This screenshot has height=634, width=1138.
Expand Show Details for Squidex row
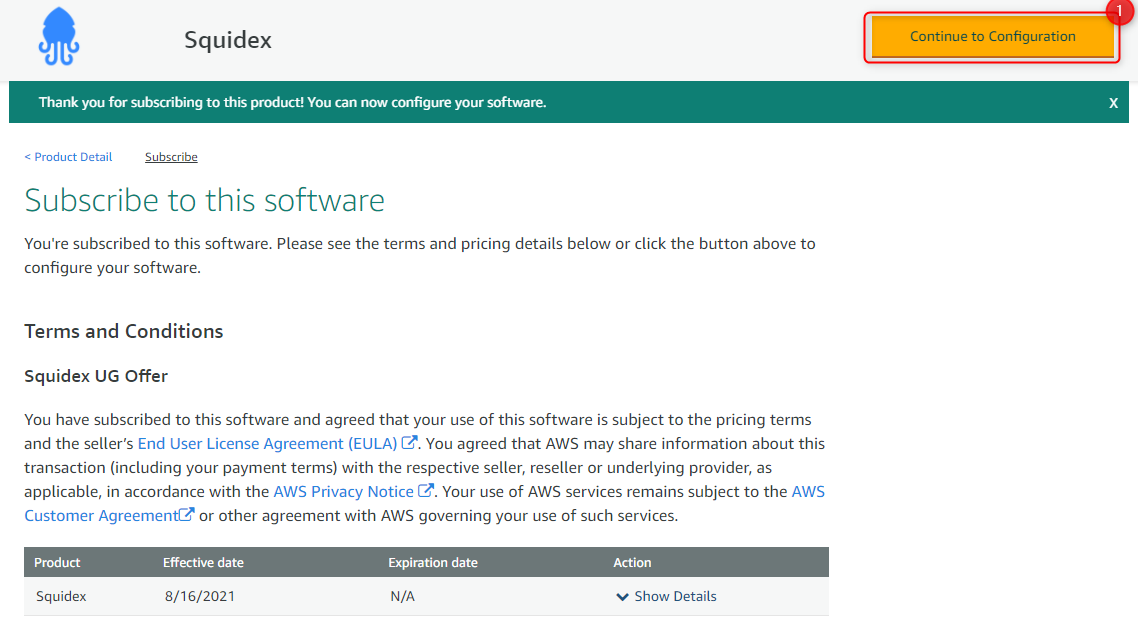[x=666, y=596]
